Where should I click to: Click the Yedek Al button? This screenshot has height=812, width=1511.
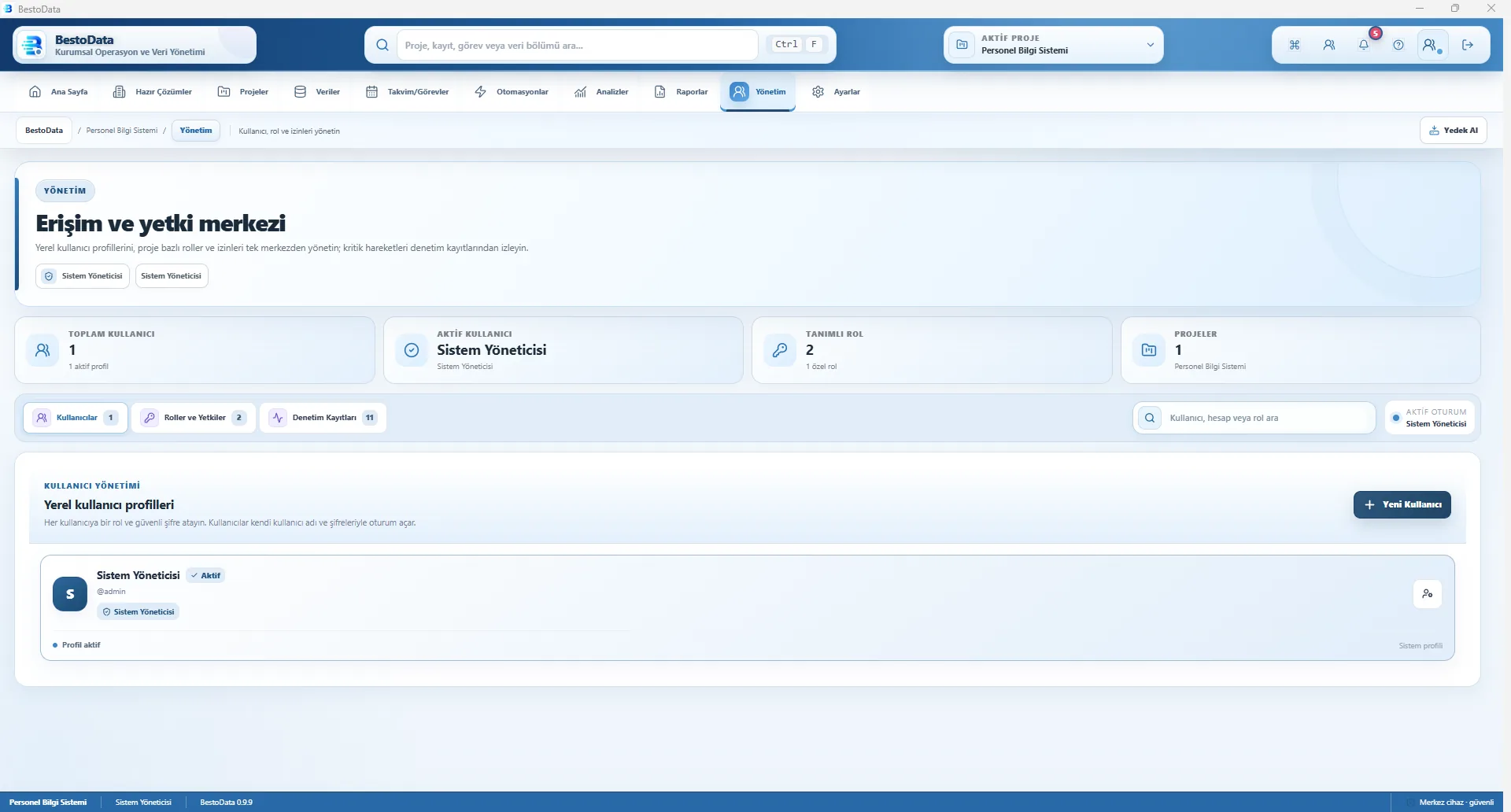pos(1454,131)
